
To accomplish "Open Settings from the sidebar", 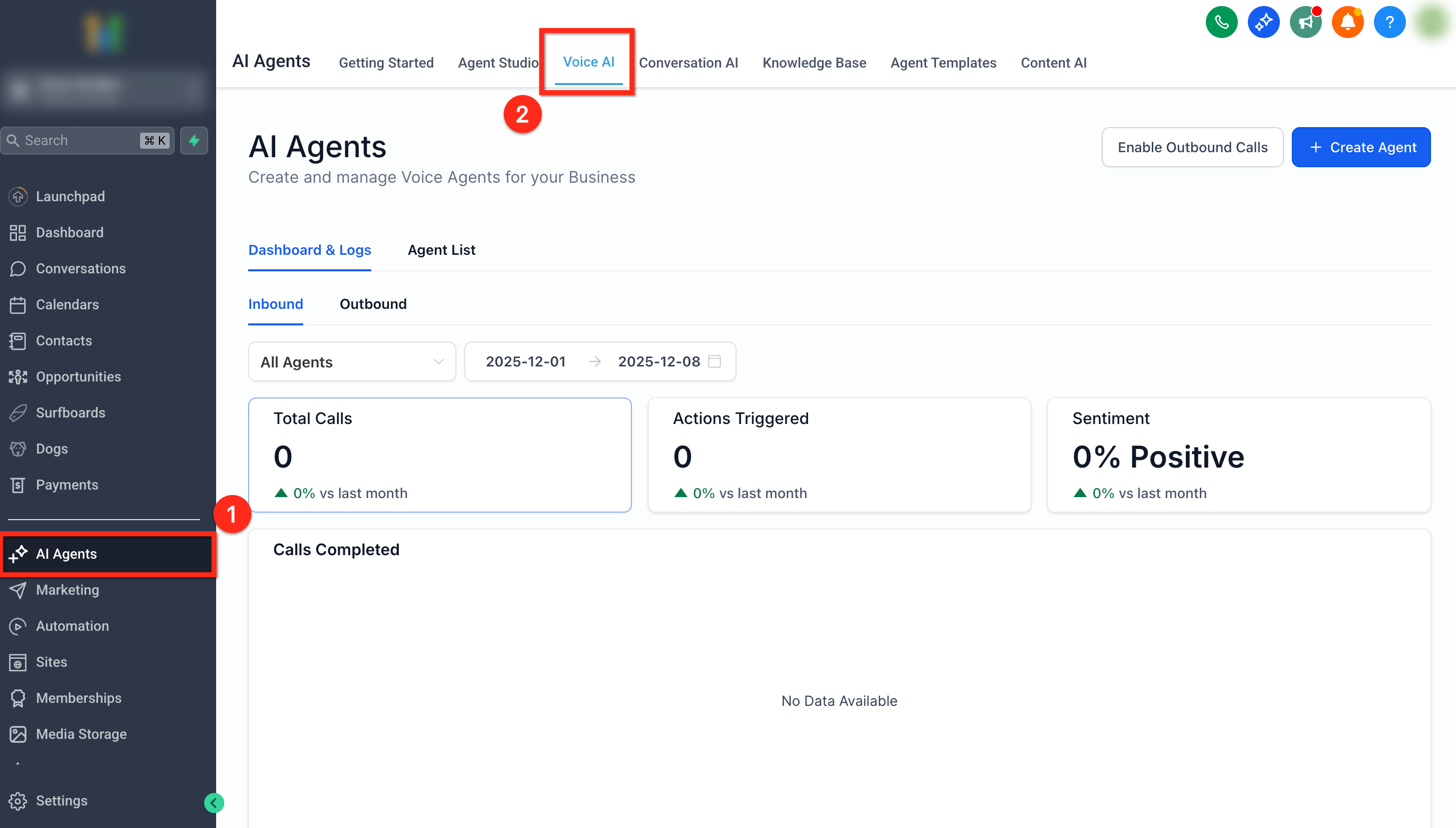I will [62, 800].
